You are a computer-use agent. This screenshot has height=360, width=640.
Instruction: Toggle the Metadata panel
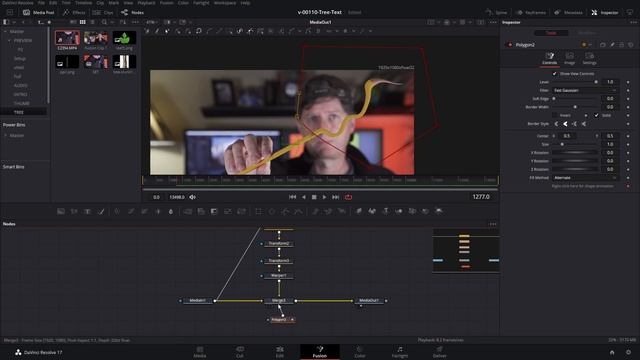569,13
